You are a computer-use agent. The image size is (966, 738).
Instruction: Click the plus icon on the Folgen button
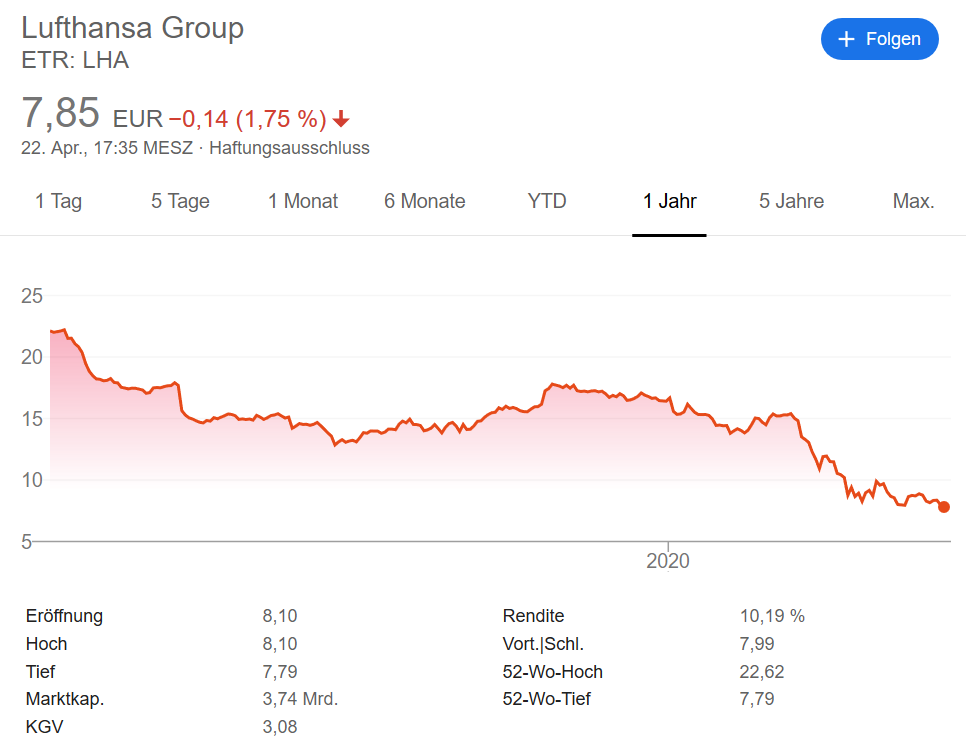tap(845, 38)
